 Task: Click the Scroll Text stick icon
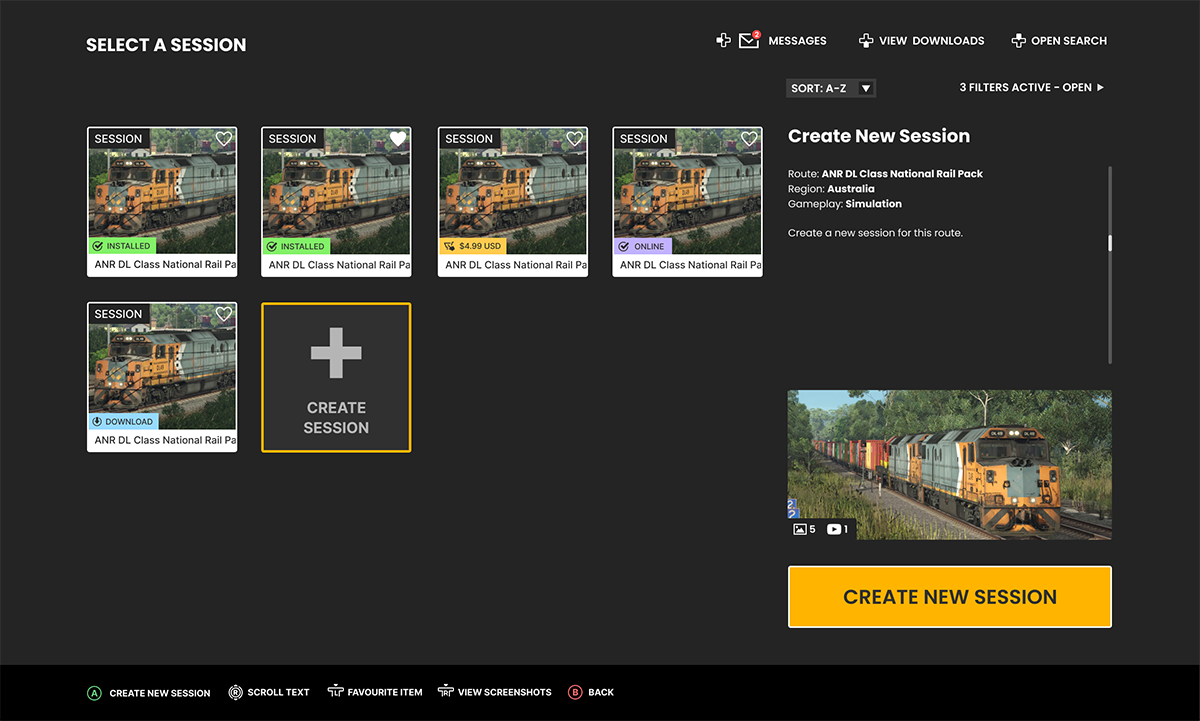(235, 692)
